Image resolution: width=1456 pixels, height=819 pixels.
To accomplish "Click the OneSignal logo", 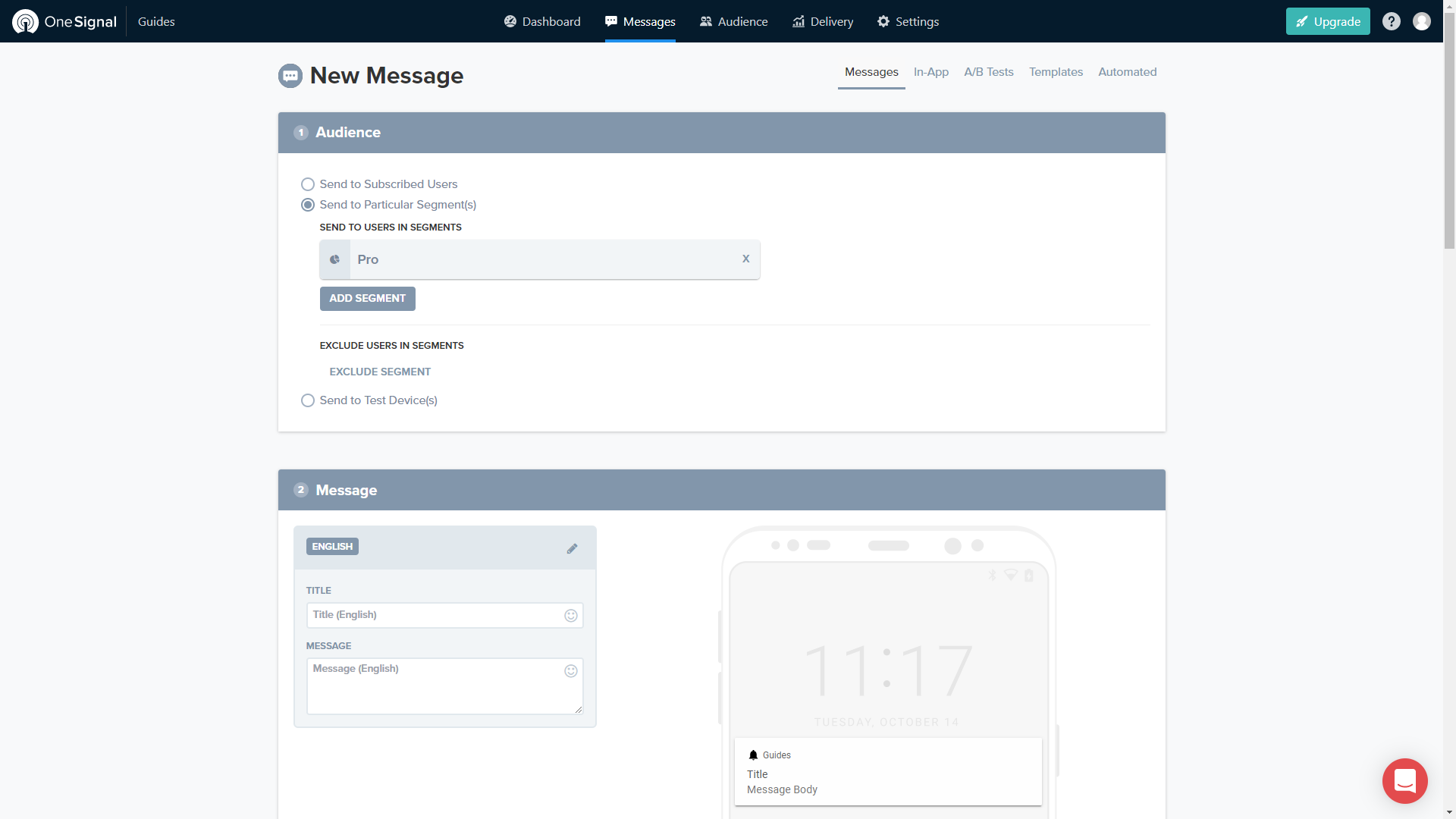I will click(x=64, y=21).
